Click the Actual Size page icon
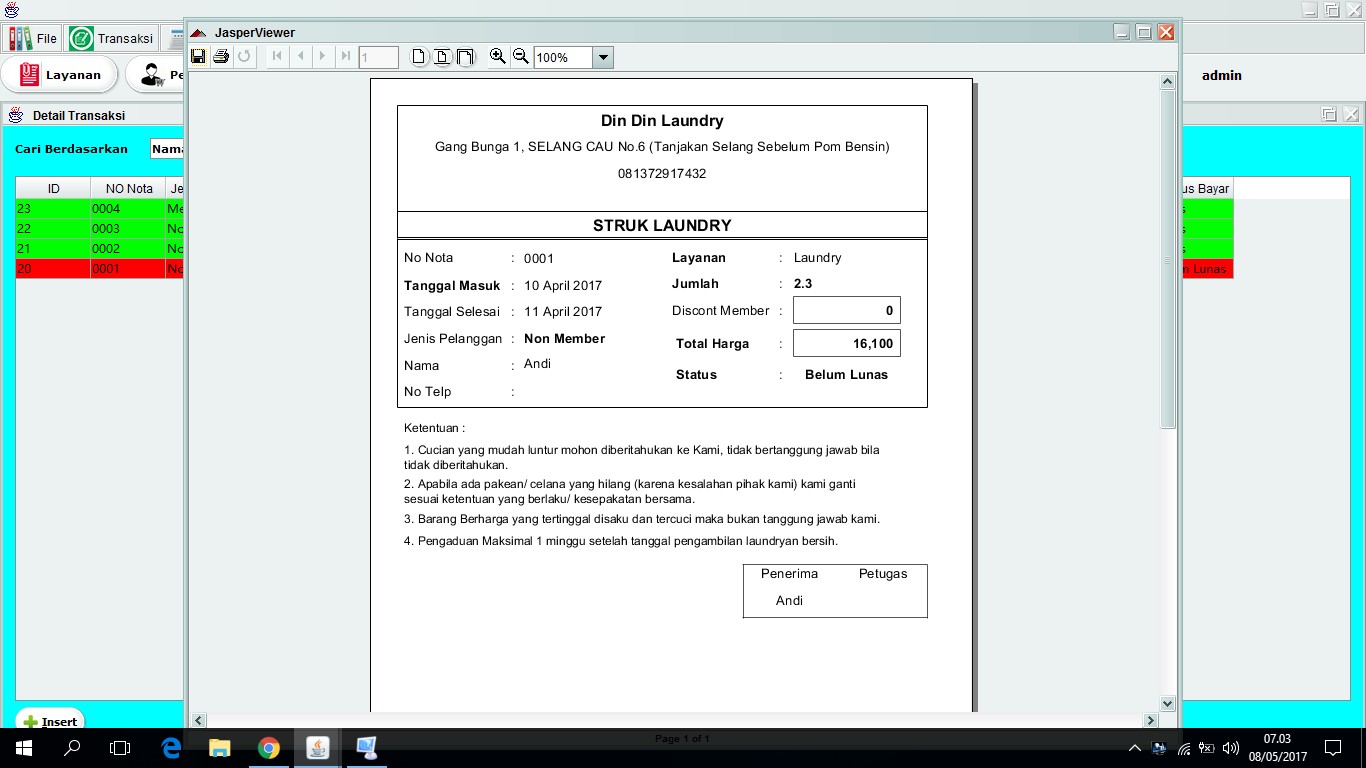Screen dimensions: 1366x768 (x=418, y=57)
